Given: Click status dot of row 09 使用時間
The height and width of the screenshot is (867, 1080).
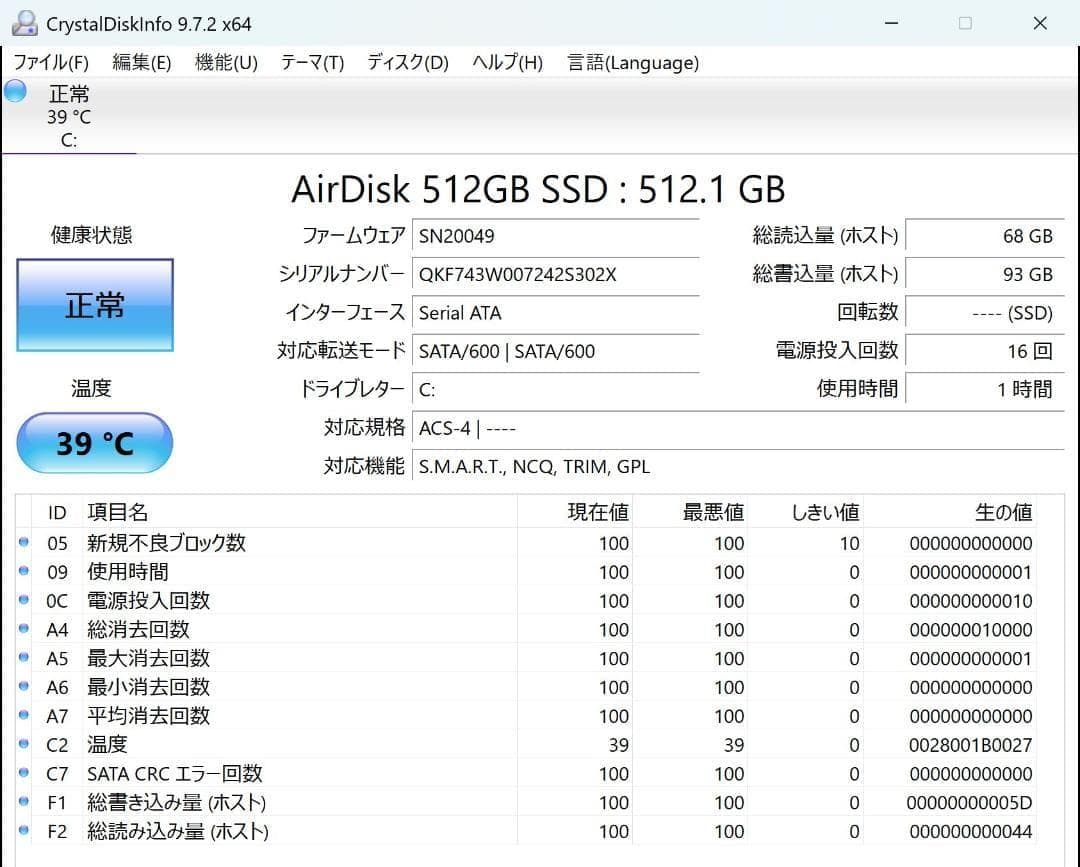Looking at the screenshot, I should point(23,571).
